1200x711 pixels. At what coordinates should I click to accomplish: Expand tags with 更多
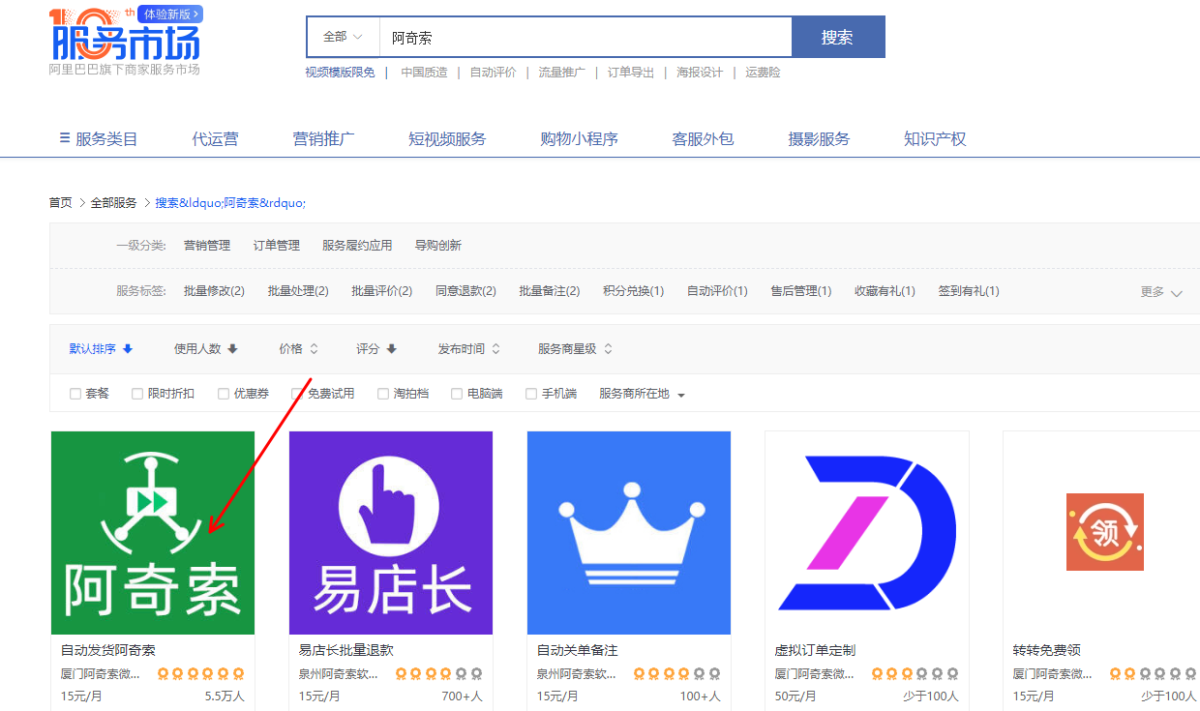coord(1161,292)
